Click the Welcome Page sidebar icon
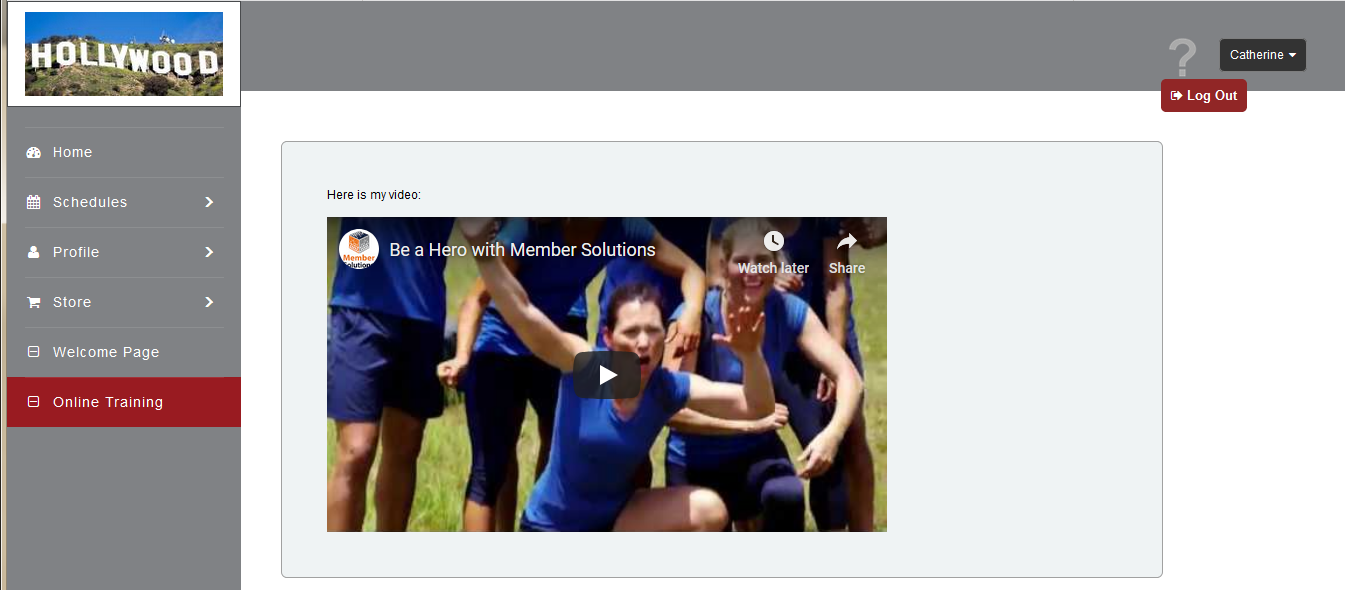This screenshot has width=1345, height=590. click(x=33, y=352)
